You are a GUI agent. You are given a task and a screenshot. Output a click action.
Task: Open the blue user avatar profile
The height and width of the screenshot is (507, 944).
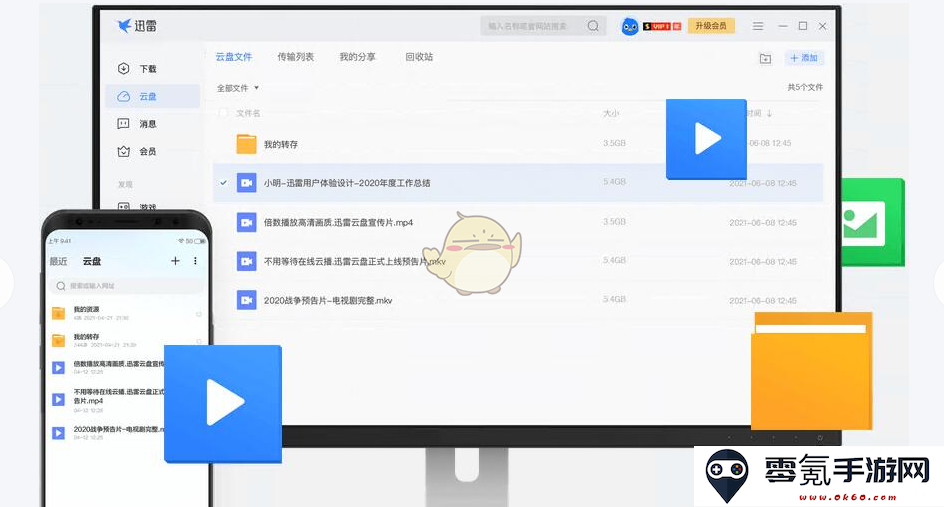pyautogui.click(x=630, y=26)
